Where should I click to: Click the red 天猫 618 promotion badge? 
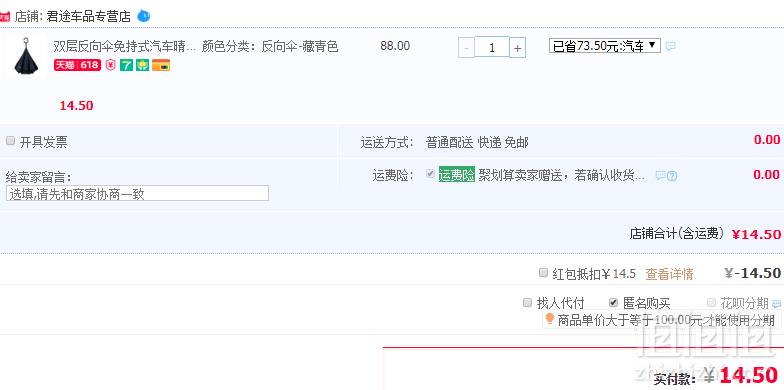click(x=78, y=65)
